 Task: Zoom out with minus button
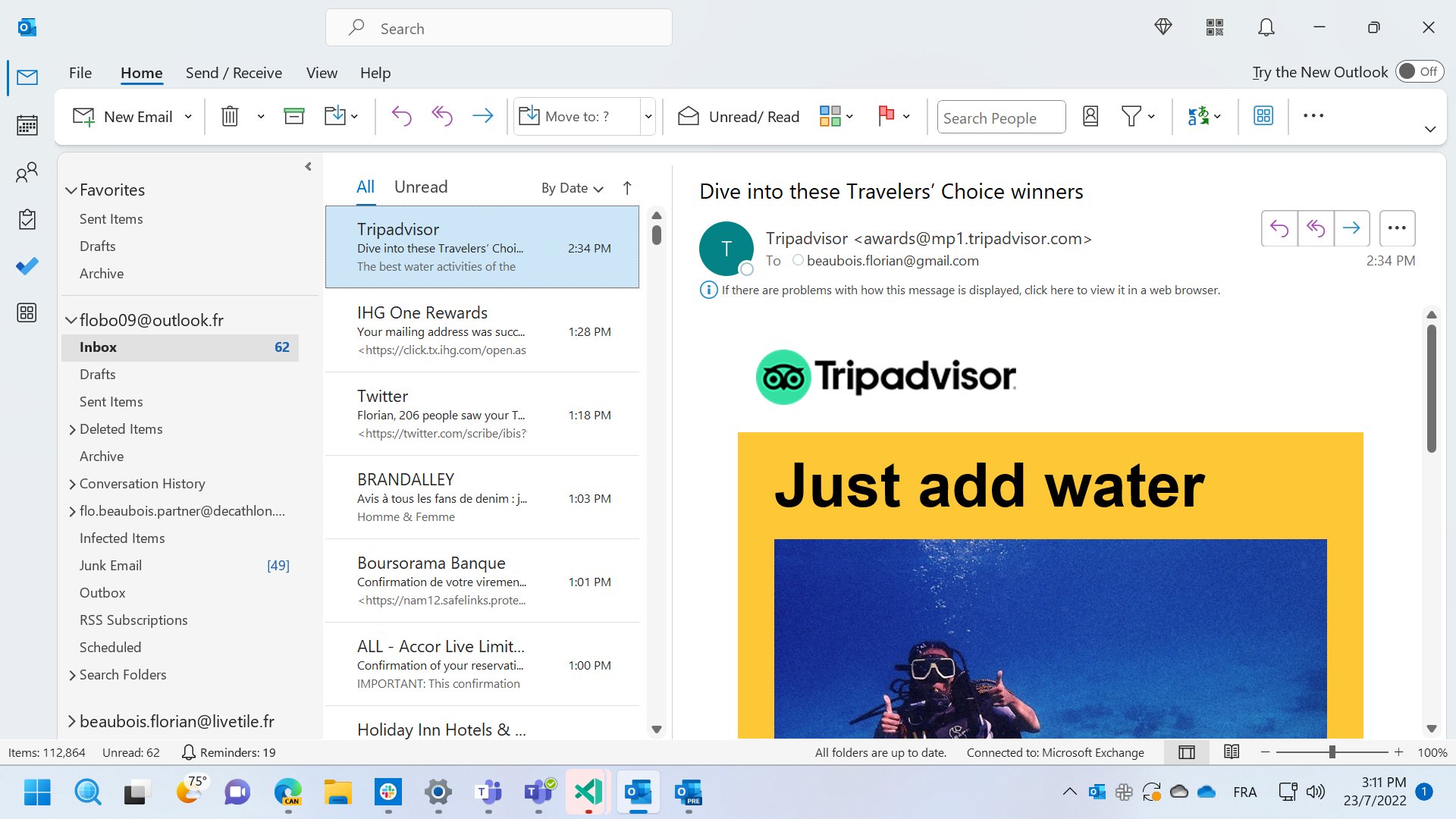click(x=1265, y=752)
